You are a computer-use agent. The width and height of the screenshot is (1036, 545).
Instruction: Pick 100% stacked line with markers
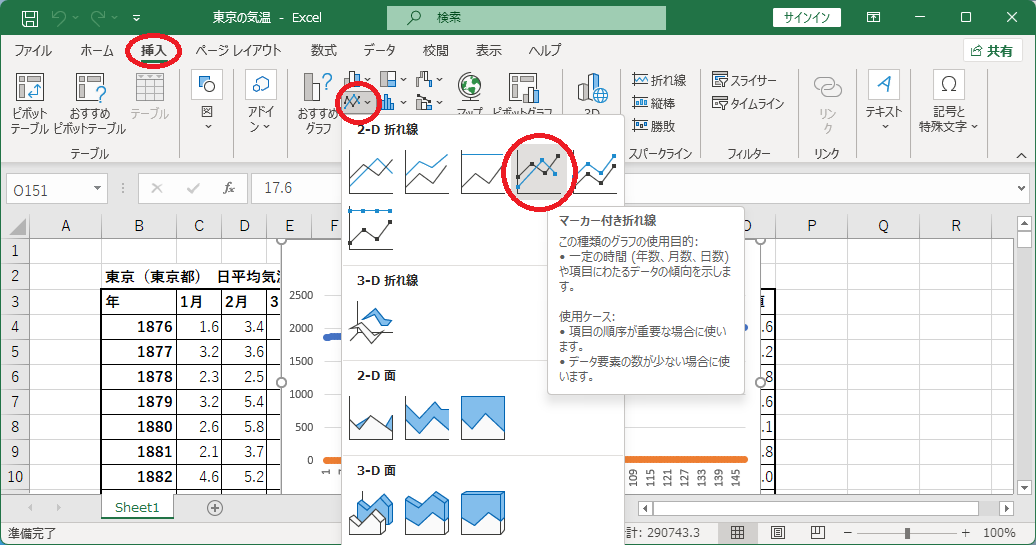tap(371, 229)
